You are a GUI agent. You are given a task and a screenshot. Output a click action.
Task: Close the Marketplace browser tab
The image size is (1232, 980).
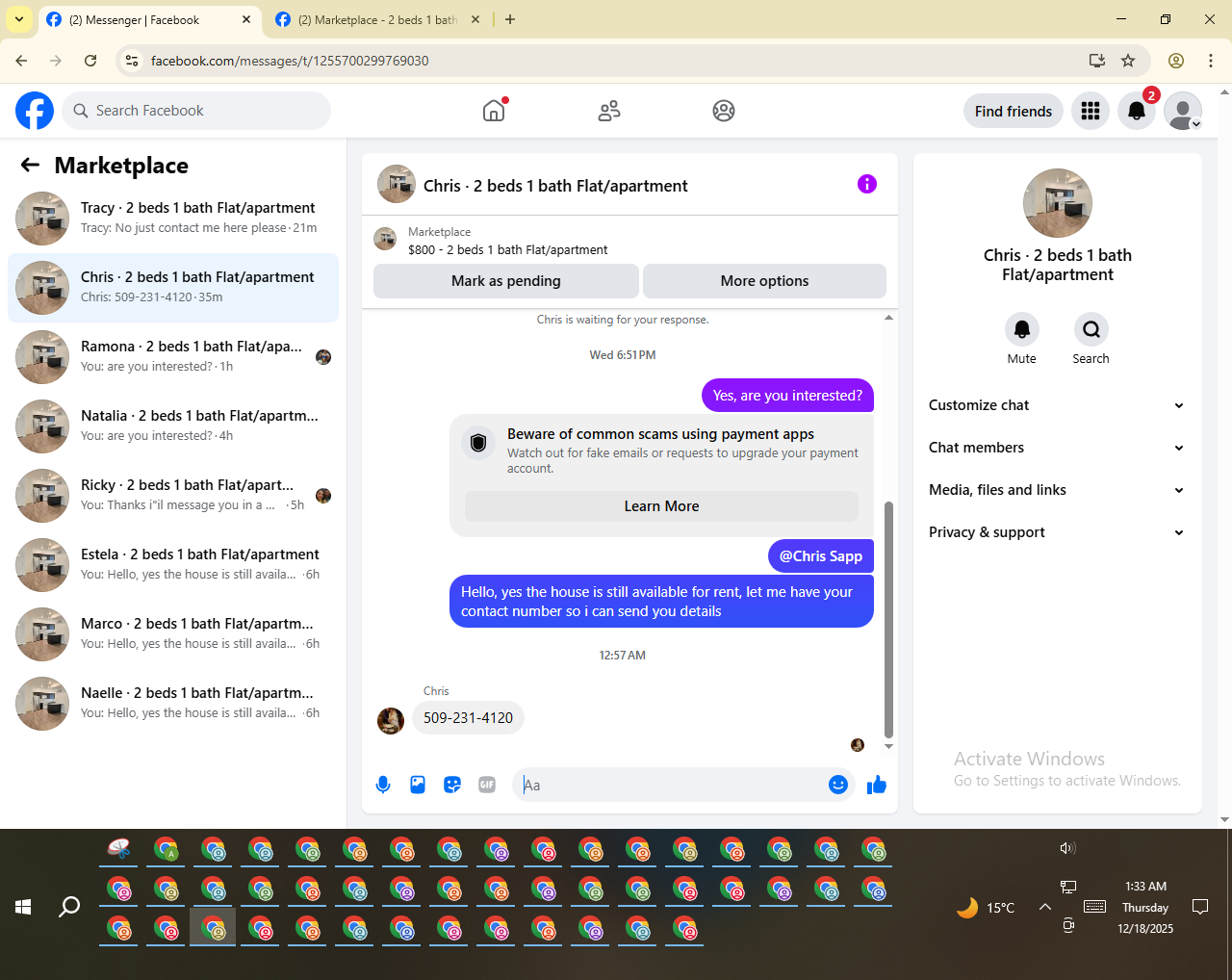[475, 19]
